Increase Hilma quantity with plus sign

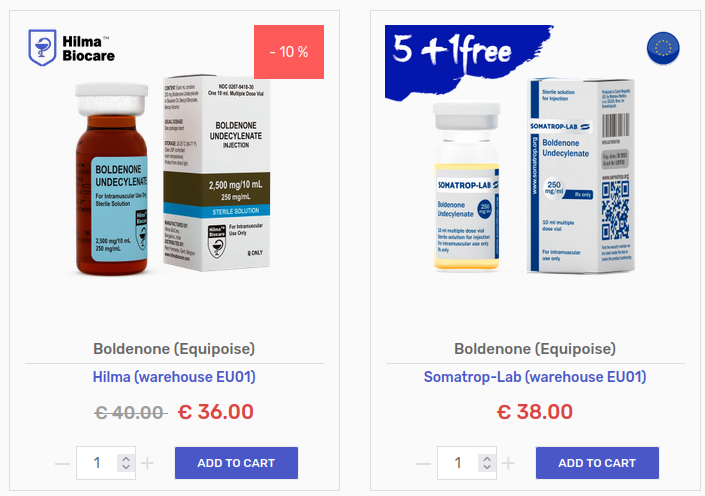[x=147, y=463]
